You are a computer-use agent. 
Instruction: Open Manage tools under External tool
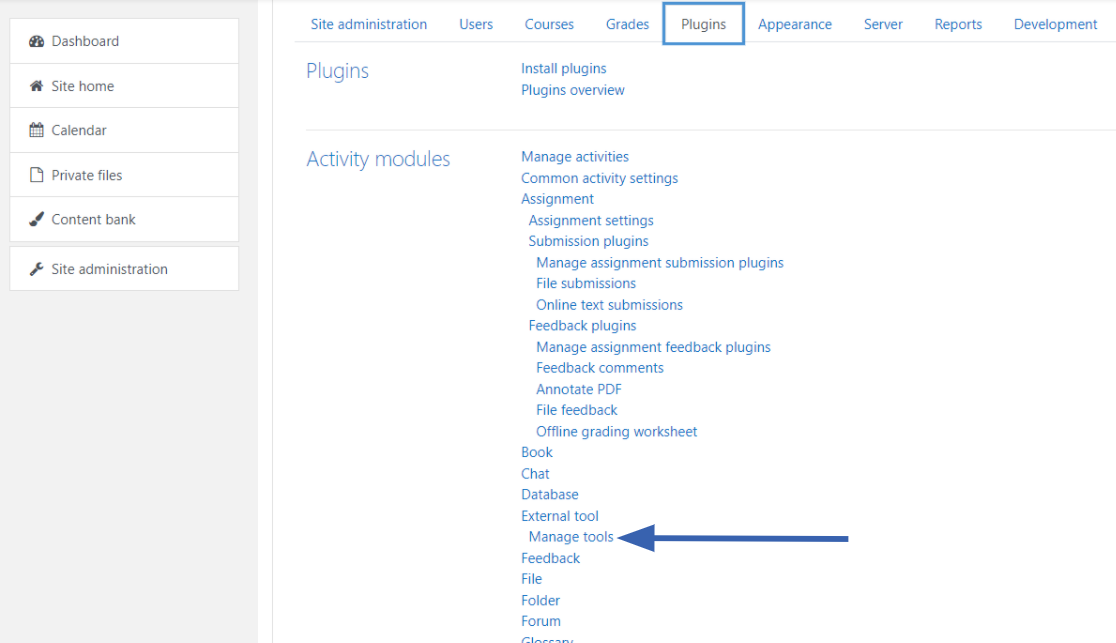[571, 537]
